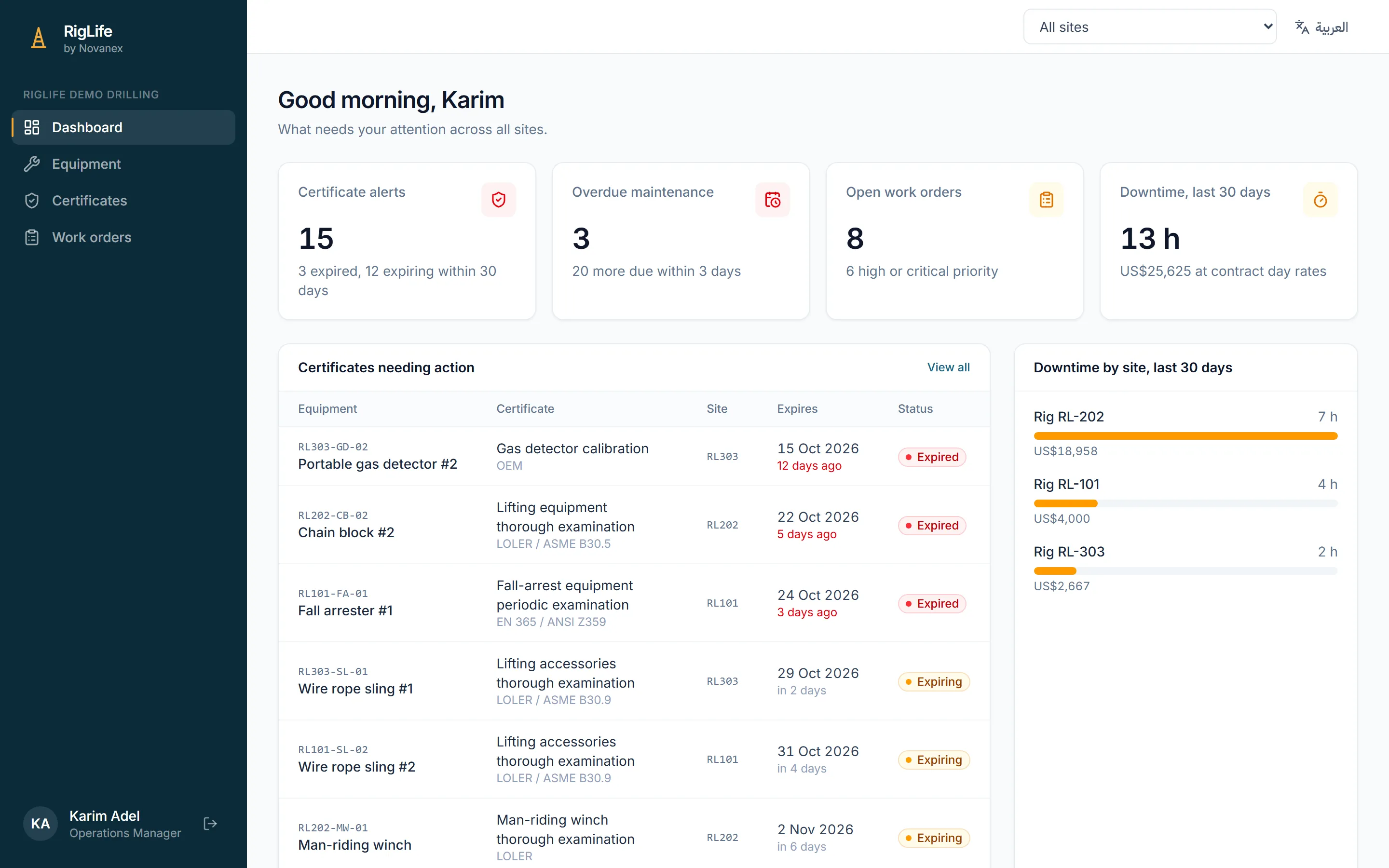Click the Chain block #2 equipment name
Image resolution: width=1389 pixels, height=868 pixels.
(346, 533)
